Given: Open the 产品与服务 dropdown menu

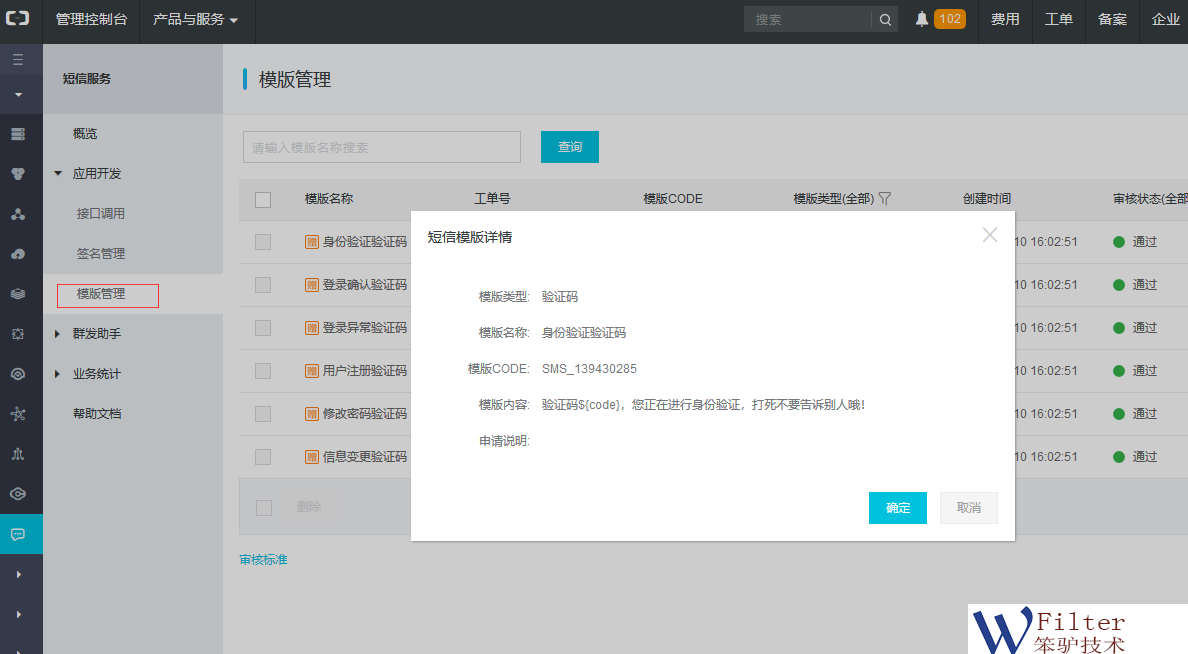Looking at the screenshot, I should 195,20.
